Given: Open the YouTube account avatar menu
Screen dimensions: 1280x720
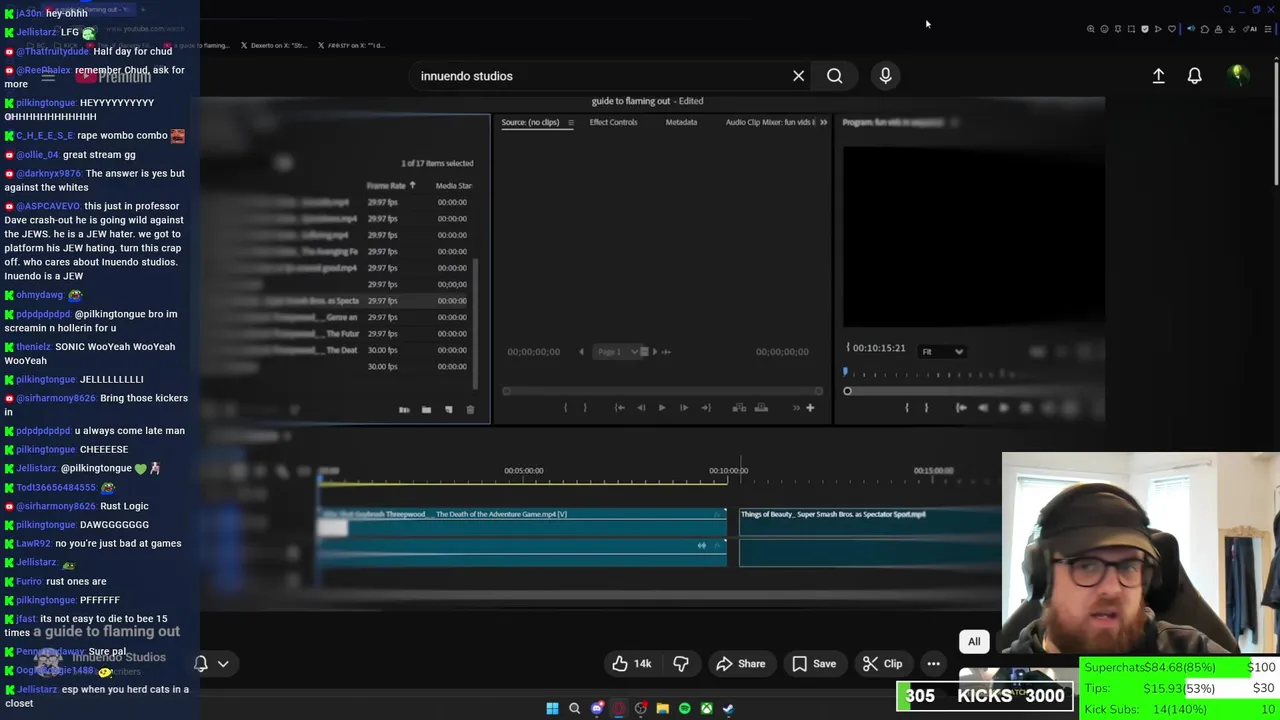Looking at the screenshot, I should pos(1238,75).
